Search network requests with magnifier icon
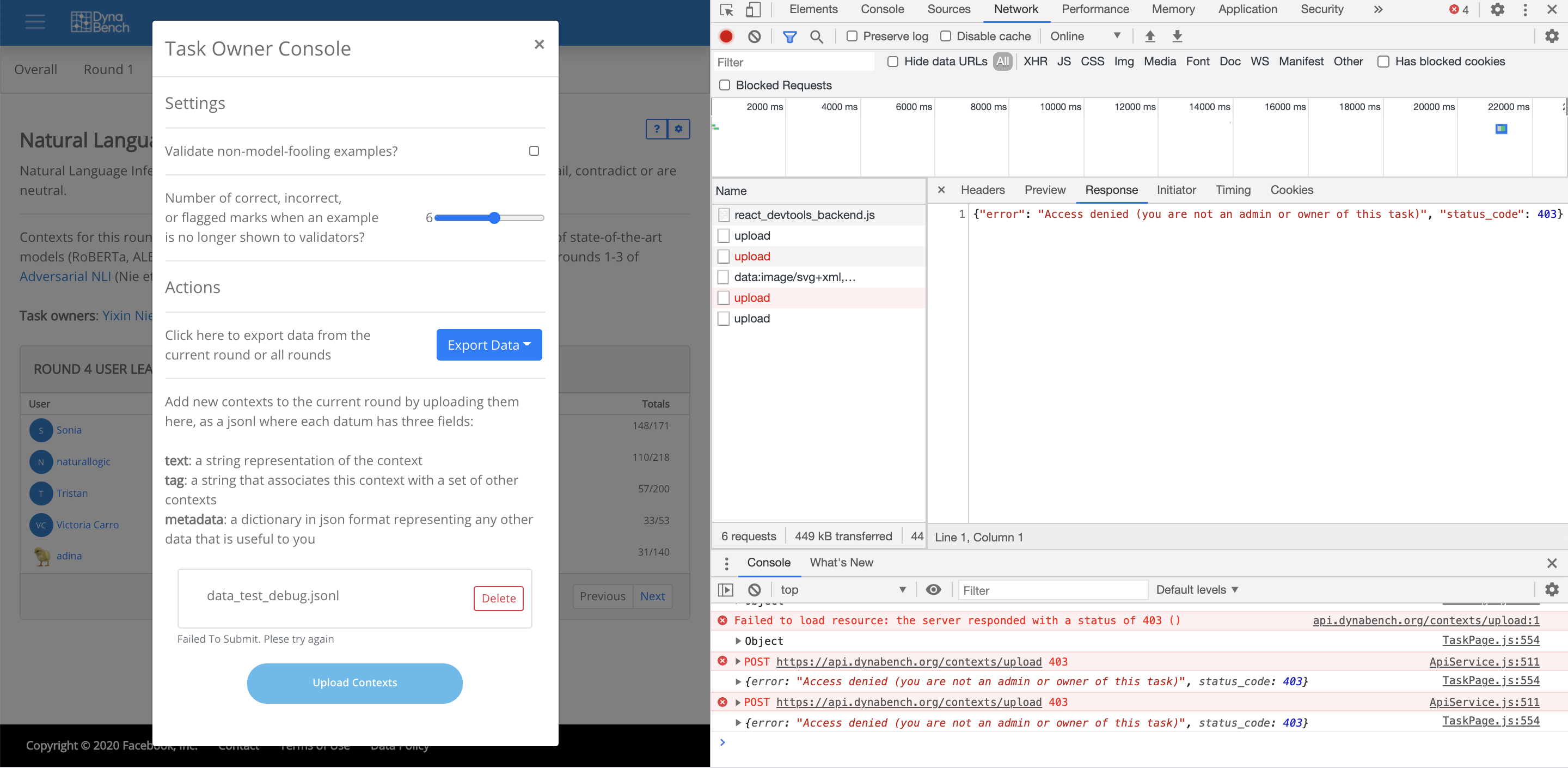 tap(817, 36)
